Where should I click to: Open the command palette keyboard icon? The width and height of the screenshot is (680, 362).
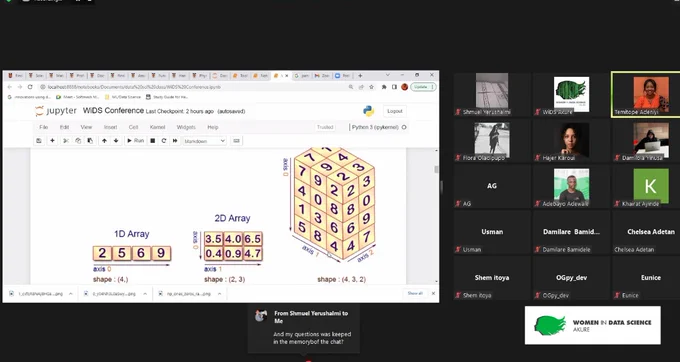click(236, 140)
